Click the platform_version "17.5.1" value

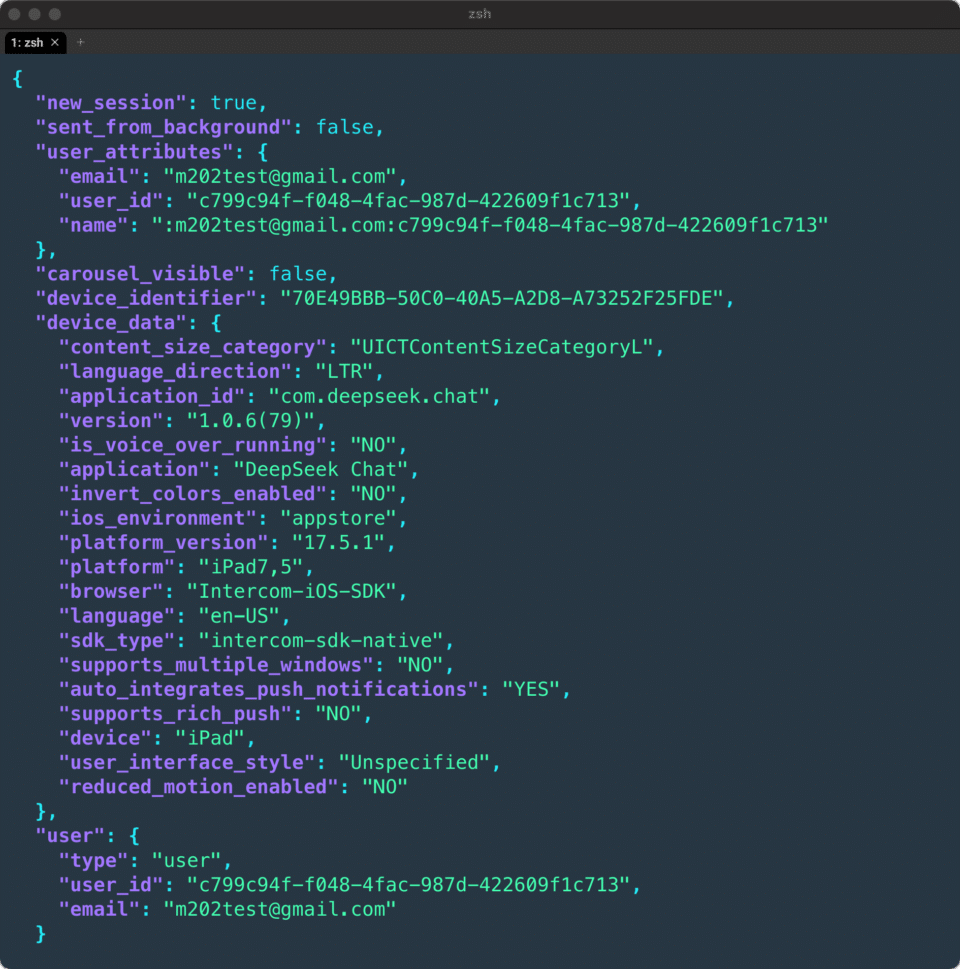[x=337, y=542]
